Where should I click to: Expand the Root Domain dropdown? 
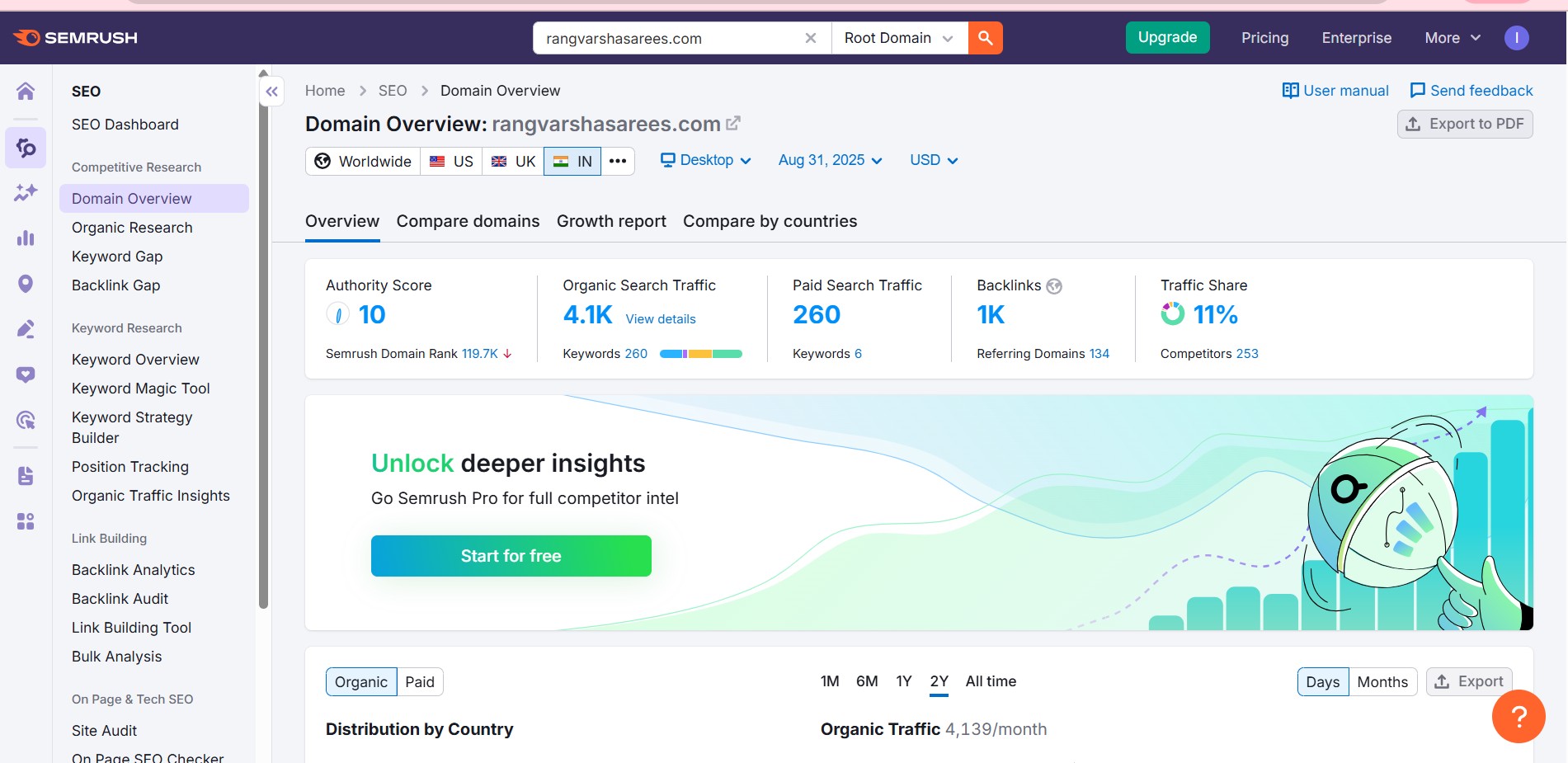point(898,38)
